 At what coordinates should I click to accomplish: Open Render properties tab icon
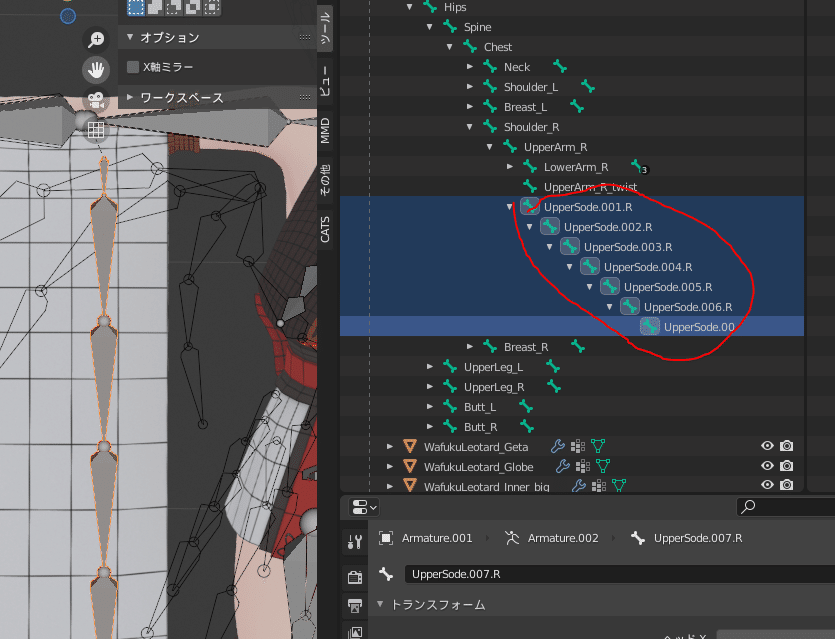[x=355, y=577]
